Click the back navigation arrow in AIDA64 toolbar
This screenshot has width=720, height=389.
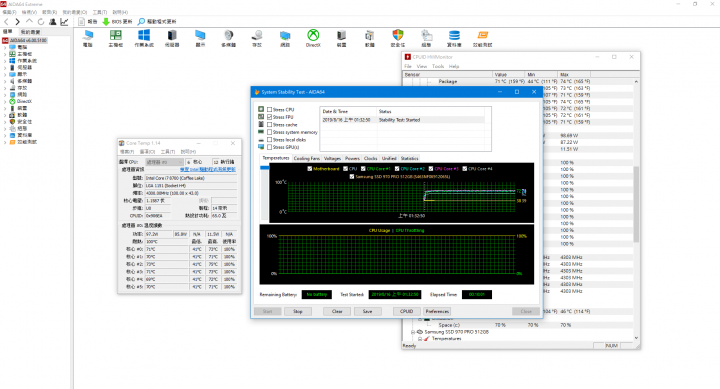(x=6, y=22)
